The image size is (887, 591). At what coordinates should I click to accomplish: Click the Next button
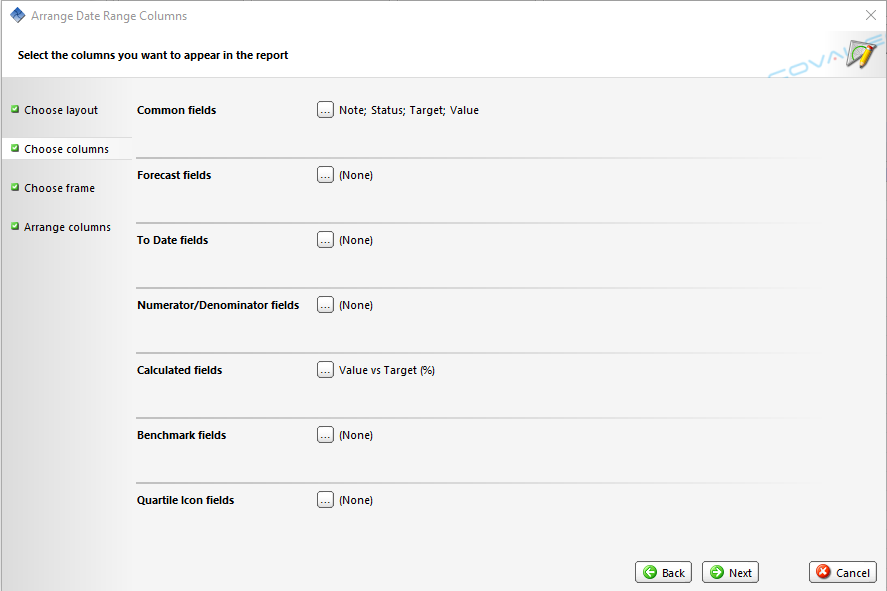coord(730,572)
